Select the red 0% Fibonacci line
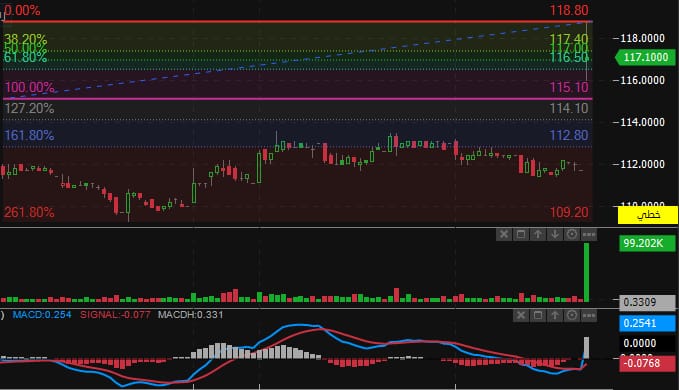Image resolution: width=679 pixels, height=390 pixels. (297, 21)
